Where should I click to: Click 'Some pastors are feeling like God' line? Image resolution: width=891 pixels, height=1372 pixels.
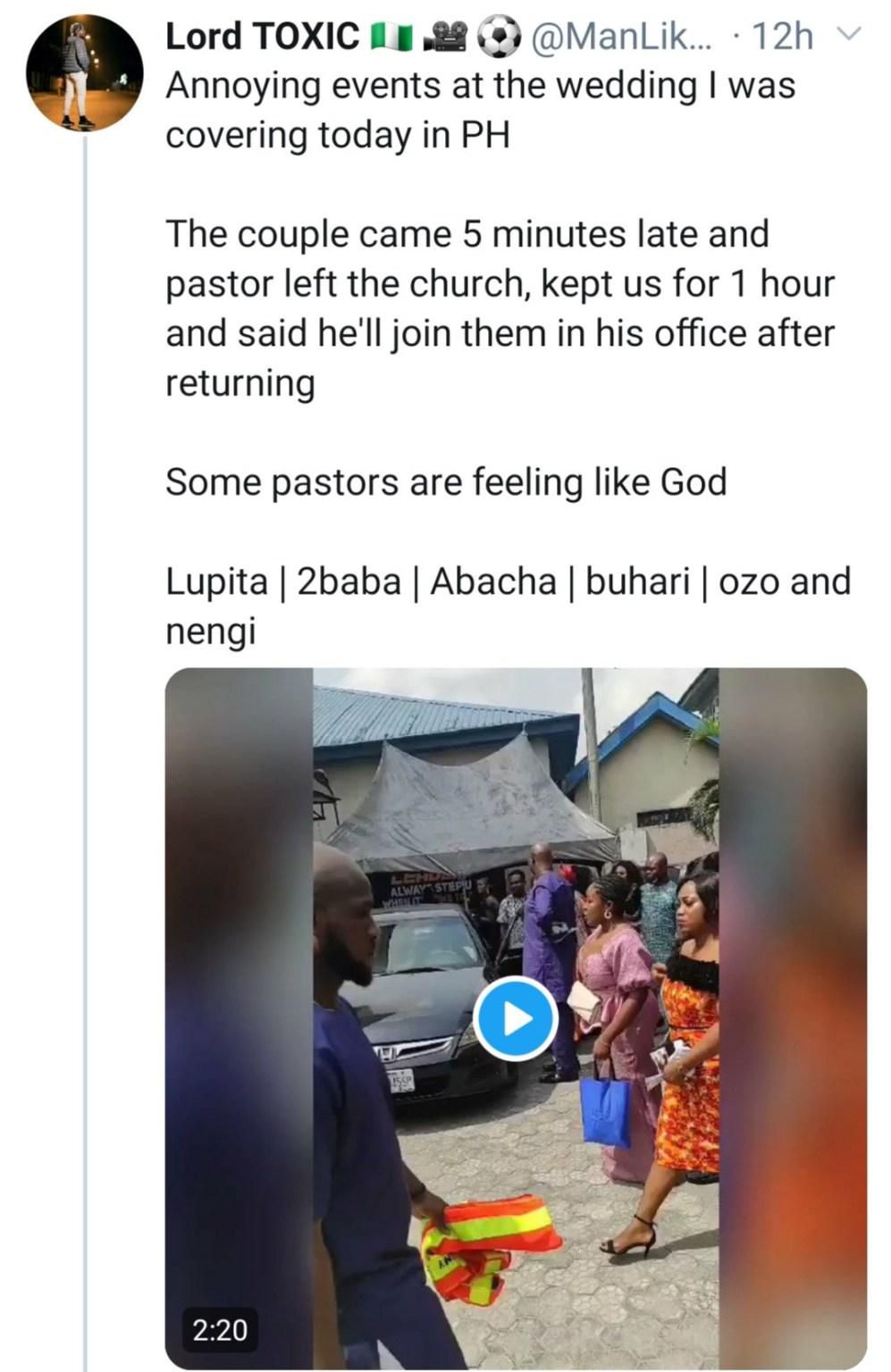click(x=446, y=482)
